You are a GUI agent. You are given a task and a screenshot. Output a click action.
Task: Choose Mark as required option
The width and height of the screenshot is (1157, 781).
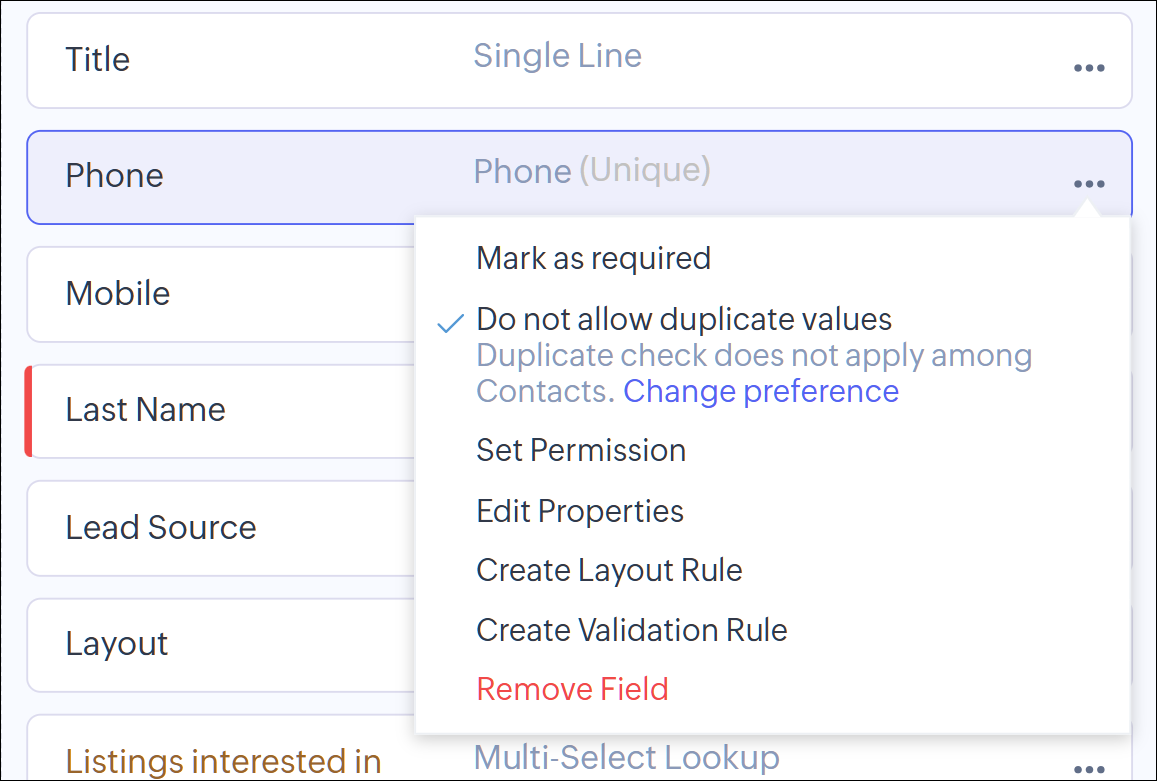(593, 258)
